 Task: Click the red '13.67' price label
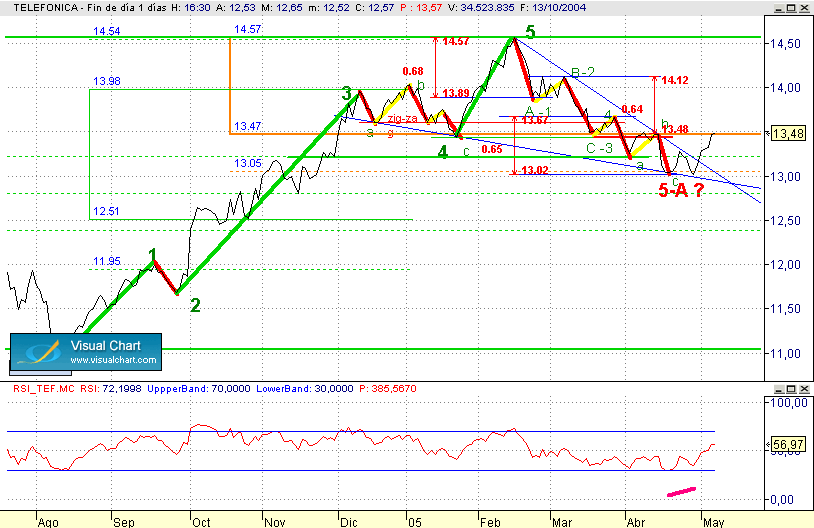[x=535, y=121]
